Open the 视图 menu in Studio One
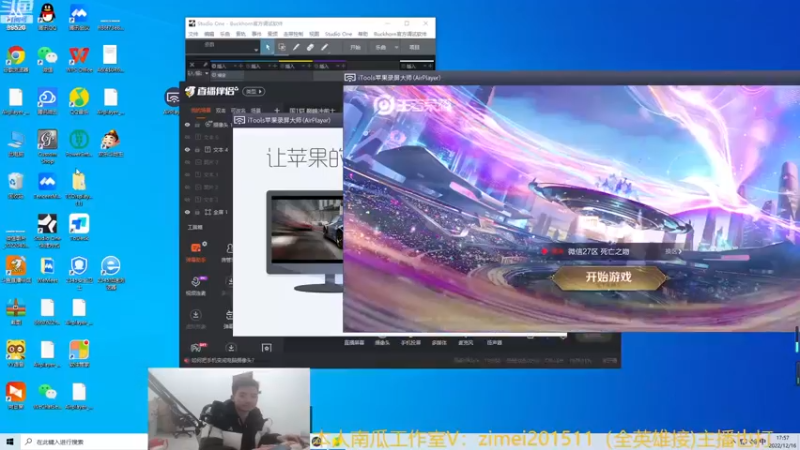 314,34
